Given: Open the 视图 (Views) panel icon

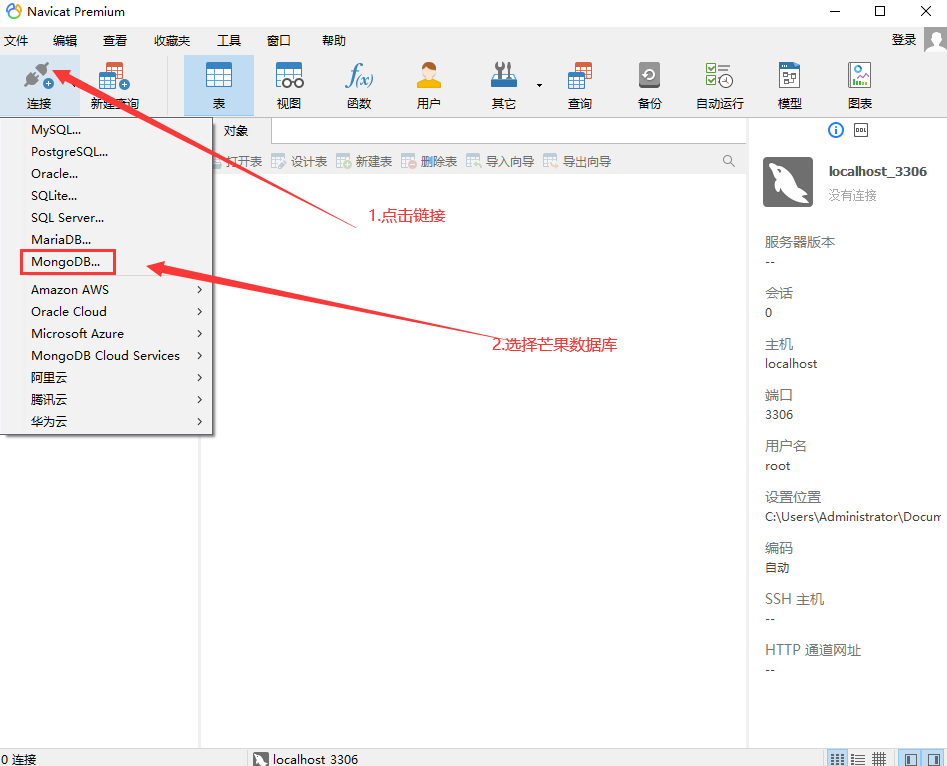Looking at the screenshot, I should coord(288,82).
